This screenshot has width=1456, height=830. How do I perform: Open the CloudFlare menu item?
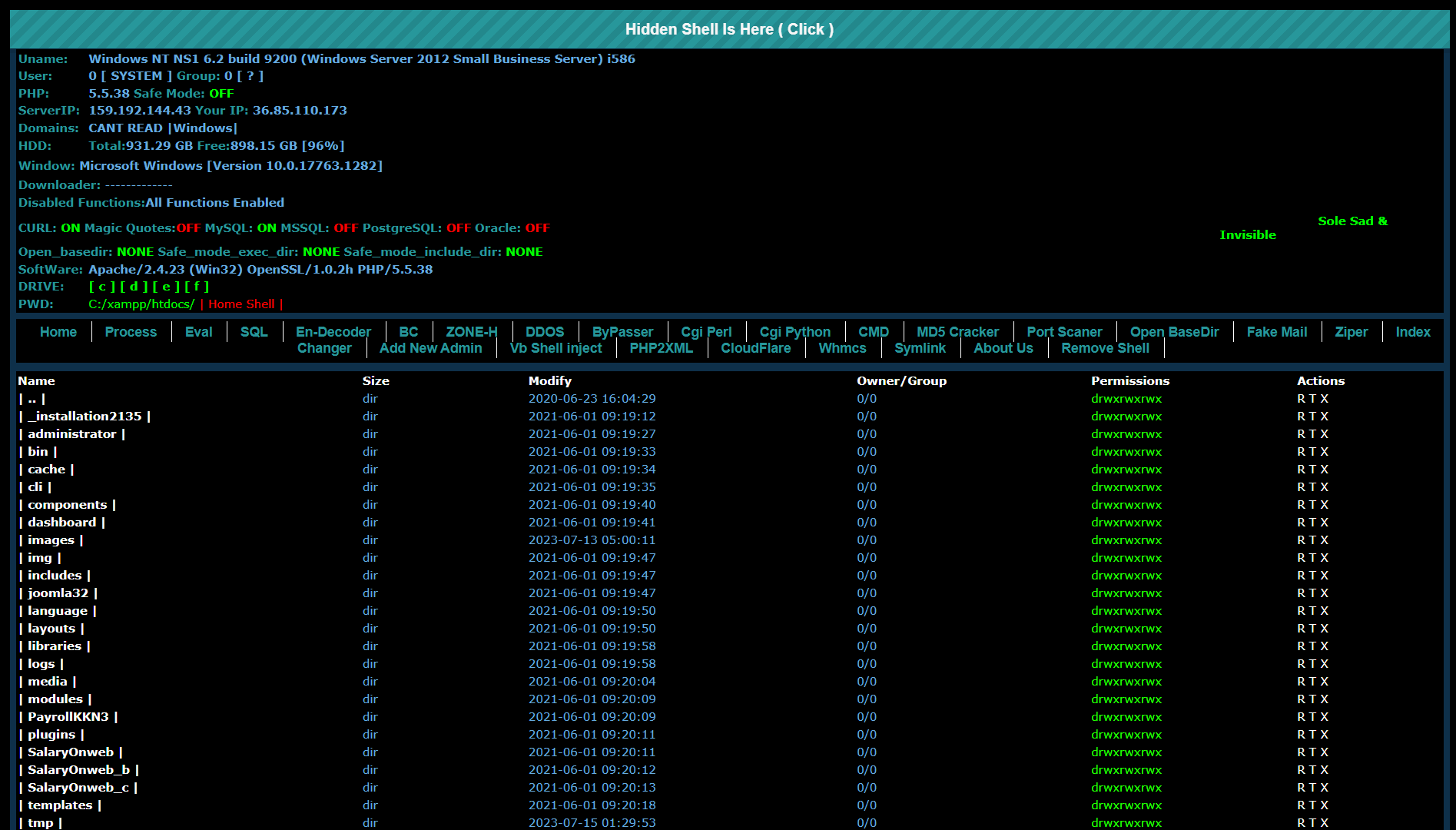(x=756, y=348)
